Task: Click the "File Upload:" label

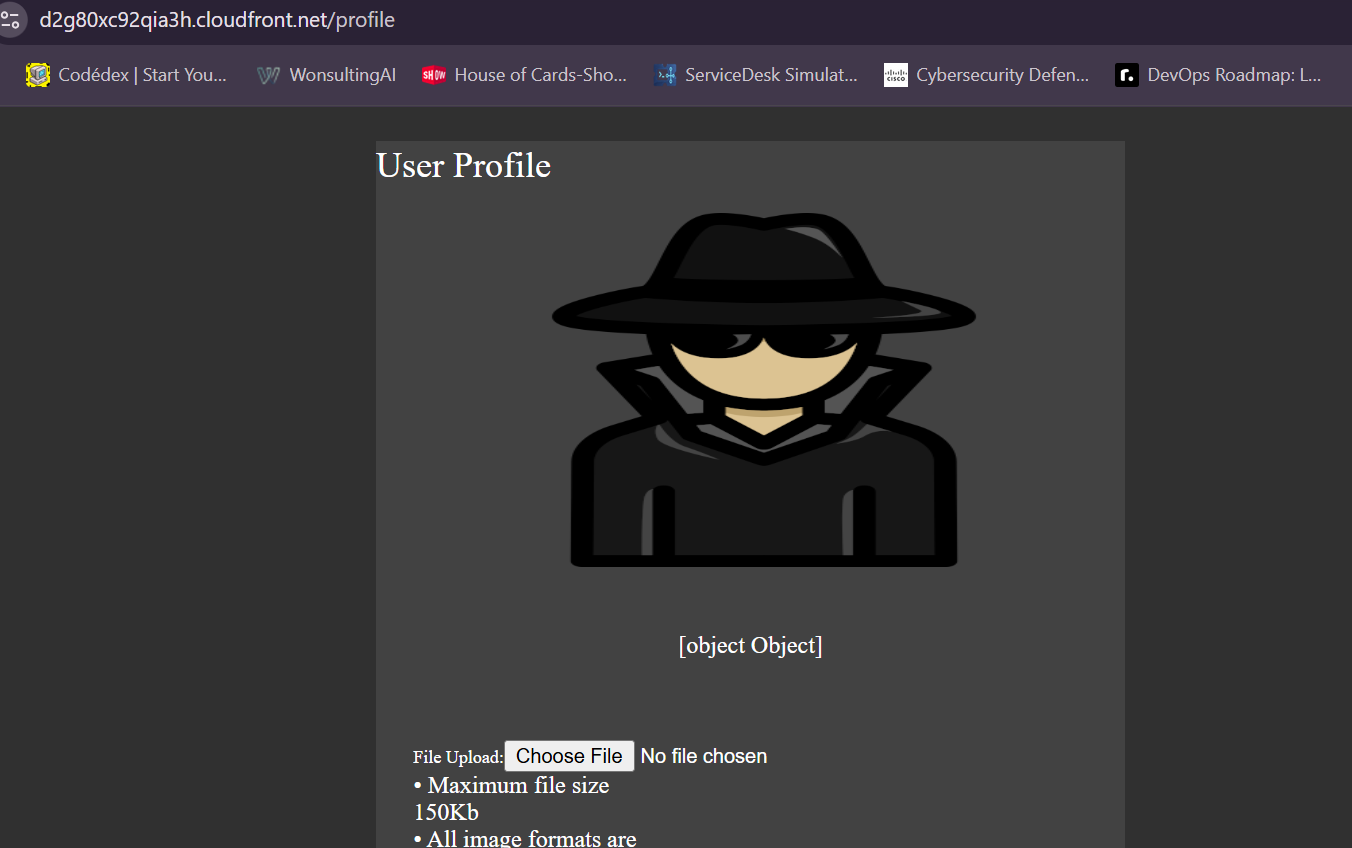Action: click(458, 757)
